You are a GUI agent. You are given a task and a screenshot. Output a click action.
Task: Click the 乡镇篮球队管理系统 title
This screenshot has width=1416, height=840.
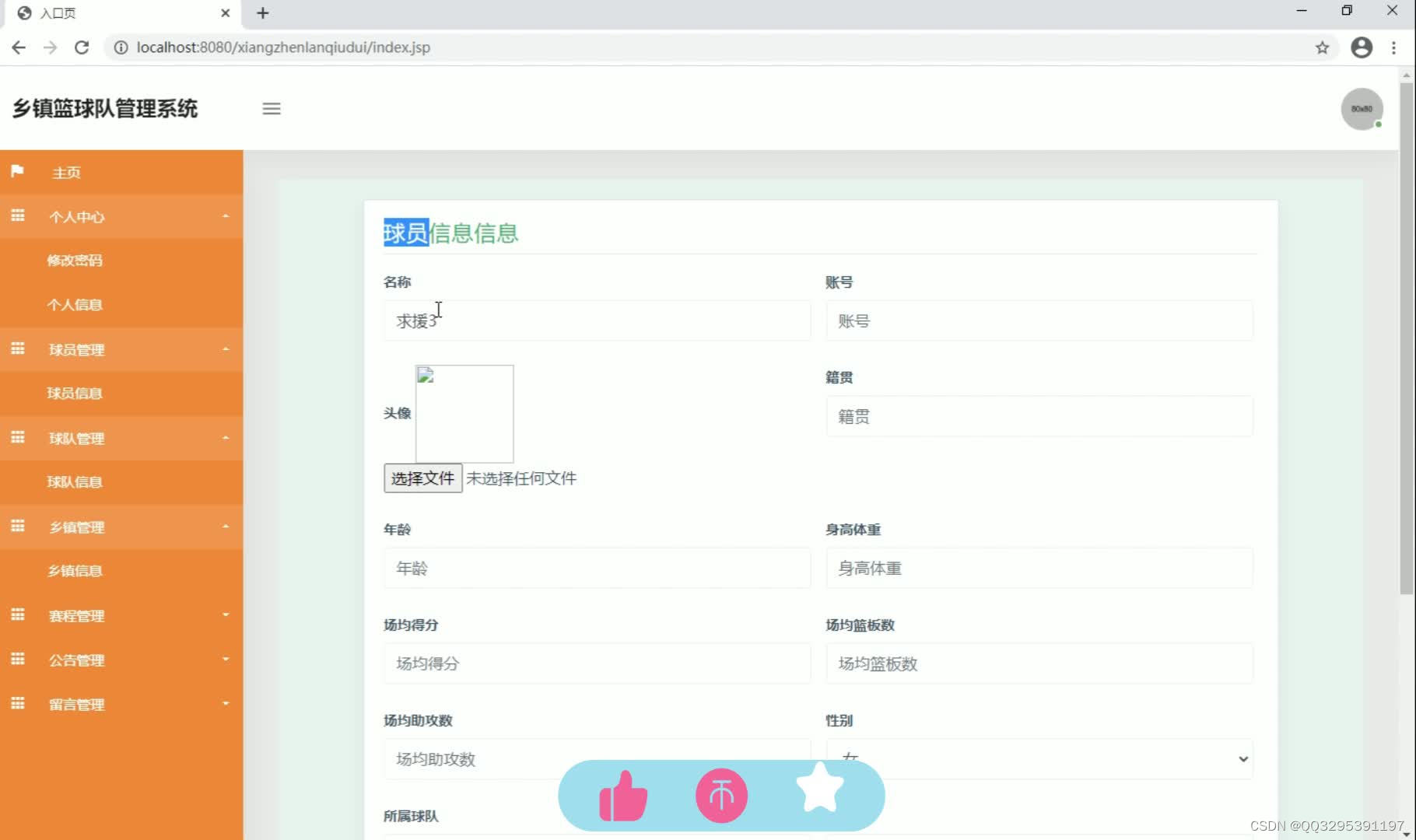click(105, 109)
